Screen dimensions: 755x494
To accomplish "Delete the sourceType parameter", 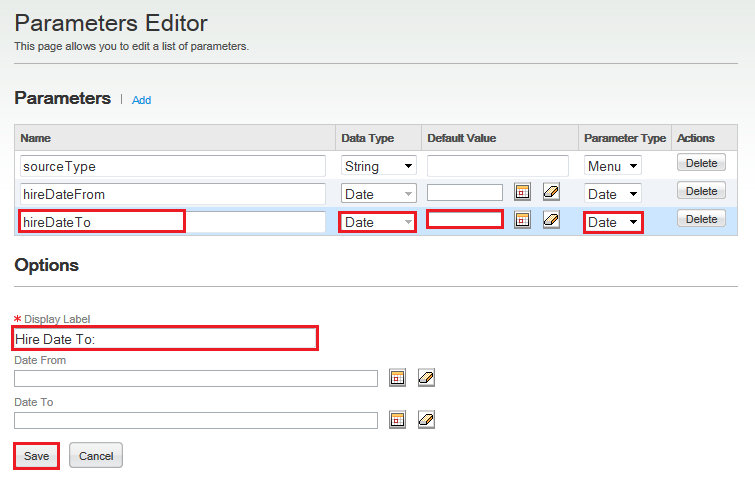I will (x=701, y=163).
